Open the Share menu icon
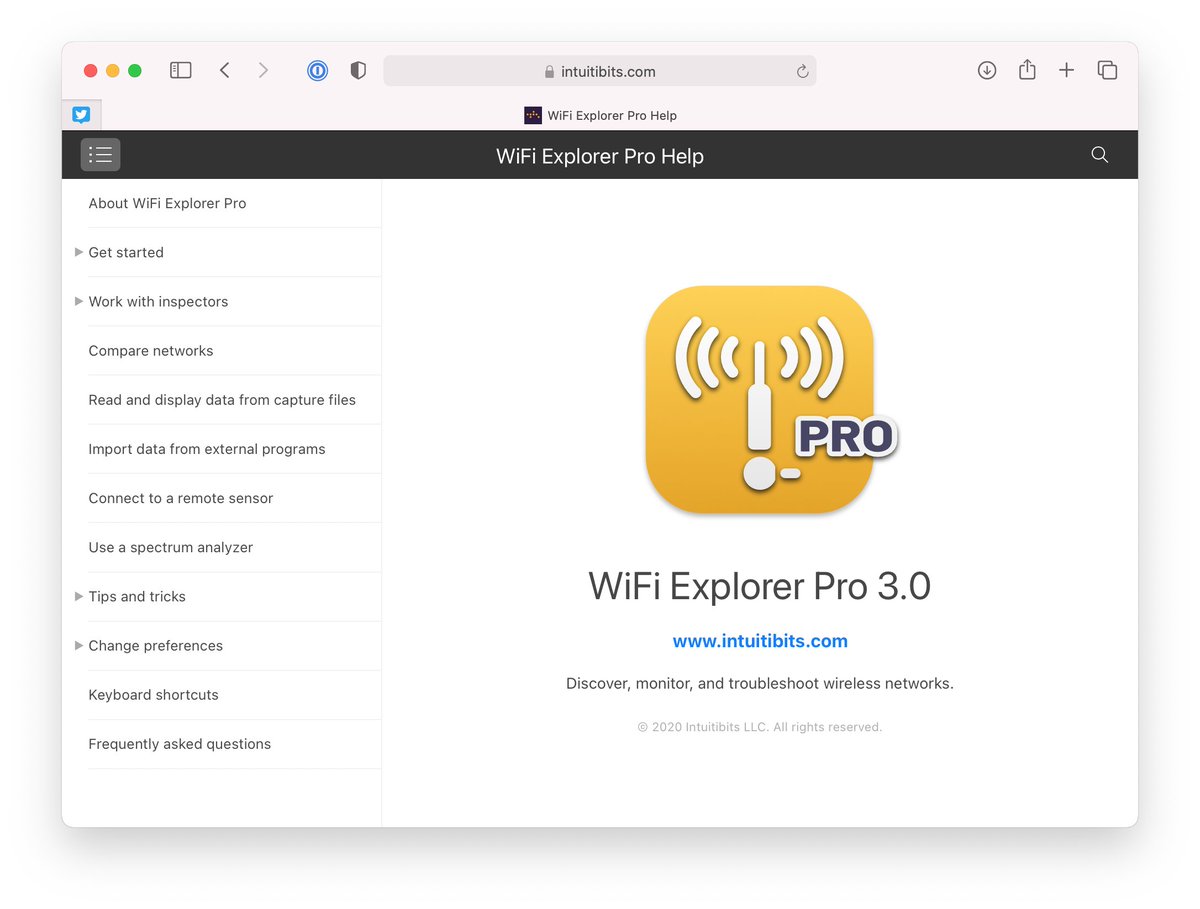The image size is (1200, 909). tap(1027, 69)
